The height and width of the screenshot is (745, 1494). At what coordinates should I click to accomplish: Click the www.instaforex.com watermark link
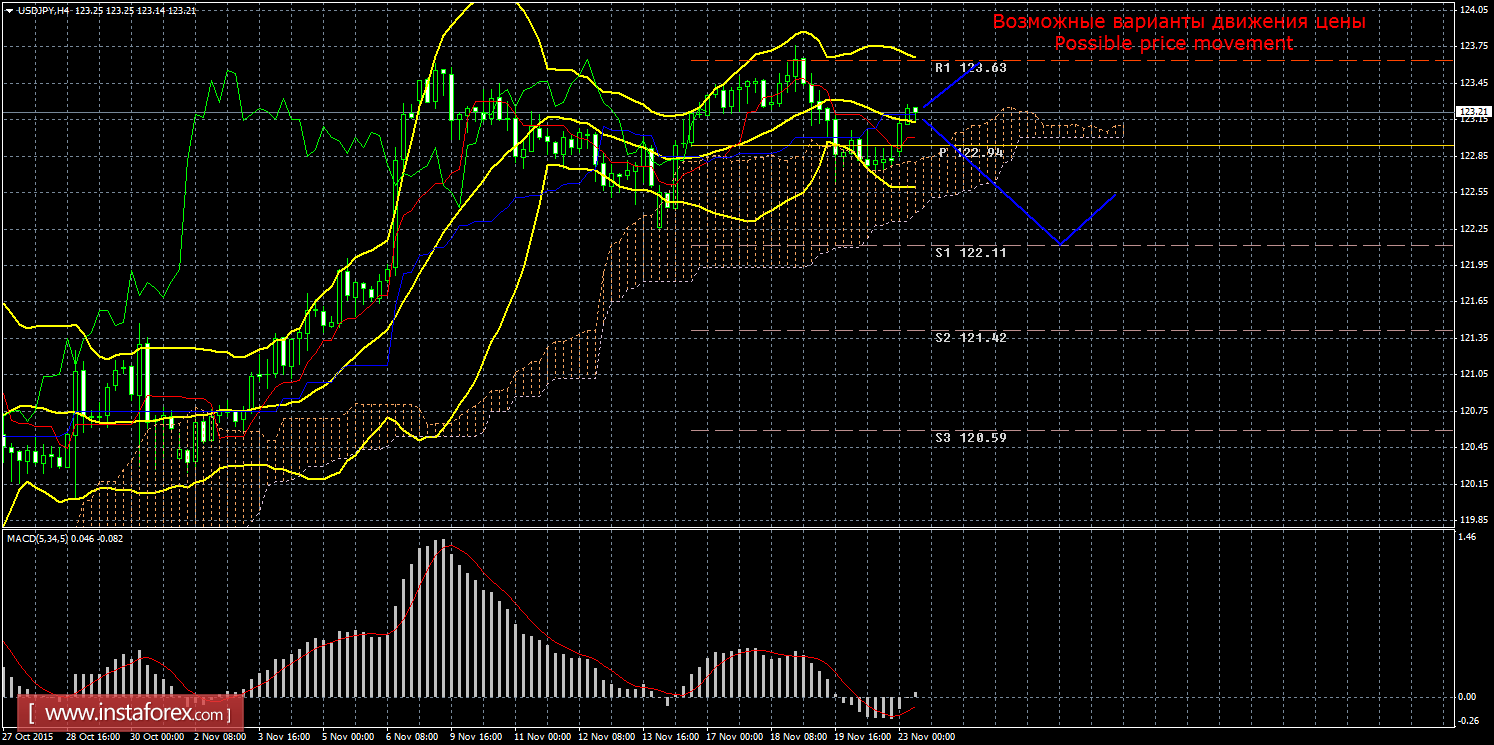pos(135,714)
